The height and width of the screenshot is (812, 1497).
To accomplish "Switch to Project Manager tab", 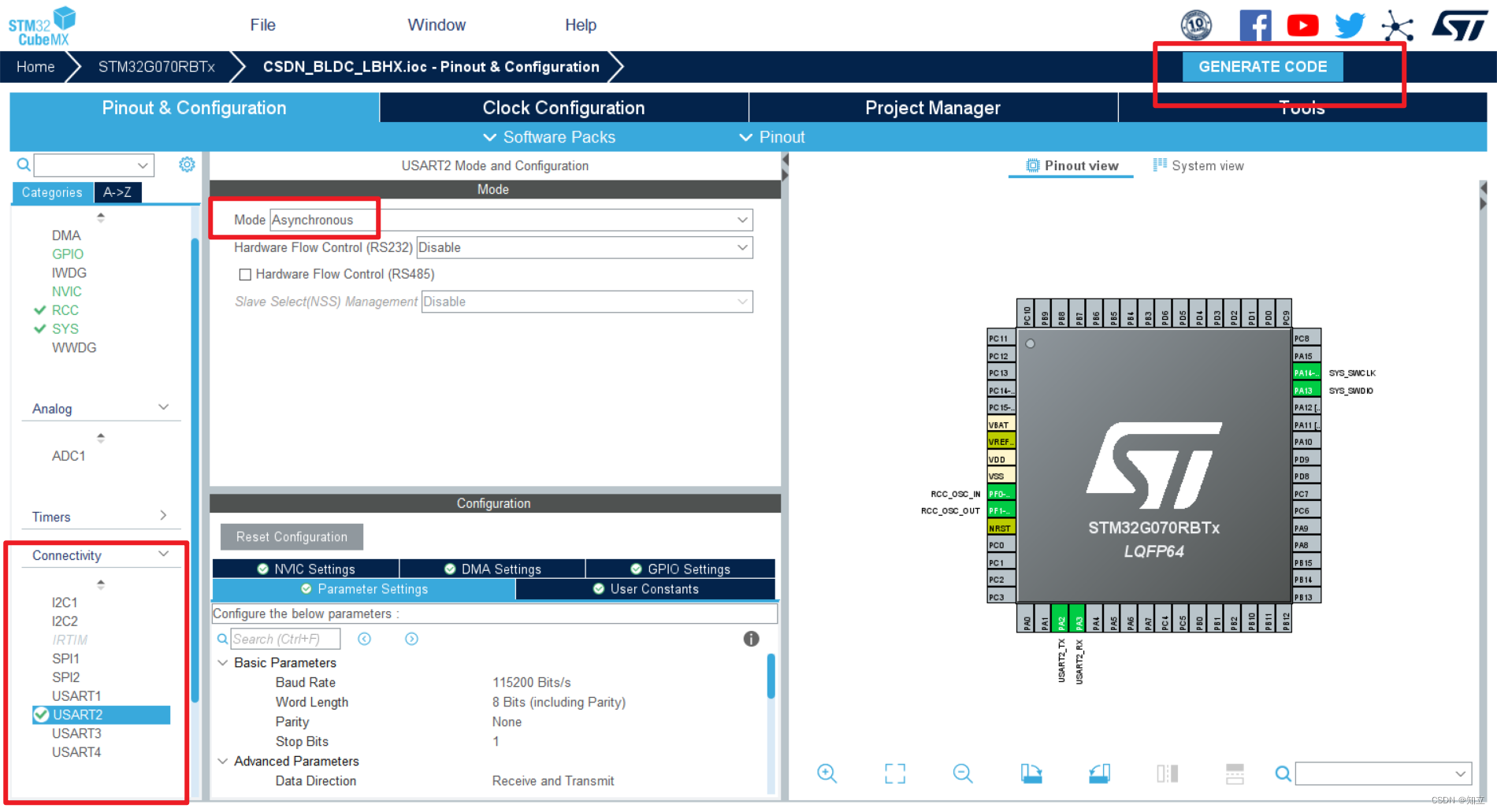I will point(933,108).
